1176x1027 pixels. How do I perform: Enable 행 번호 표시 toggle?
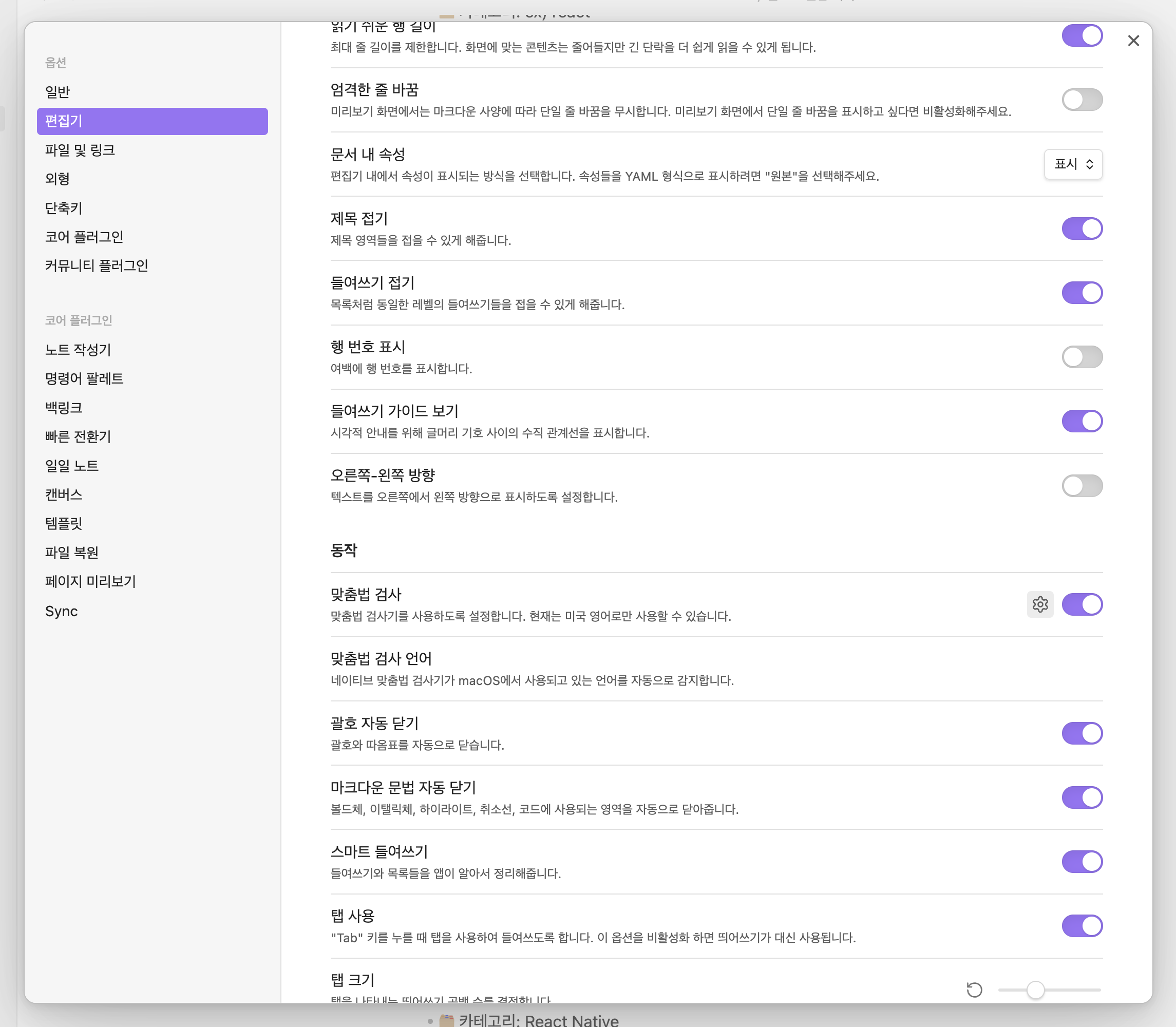[1082, 357]
